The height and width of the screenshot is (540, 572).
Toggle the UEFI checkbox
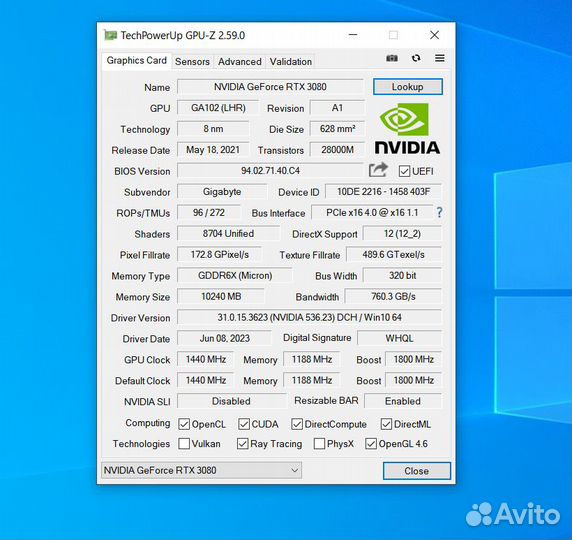point(404,171)
